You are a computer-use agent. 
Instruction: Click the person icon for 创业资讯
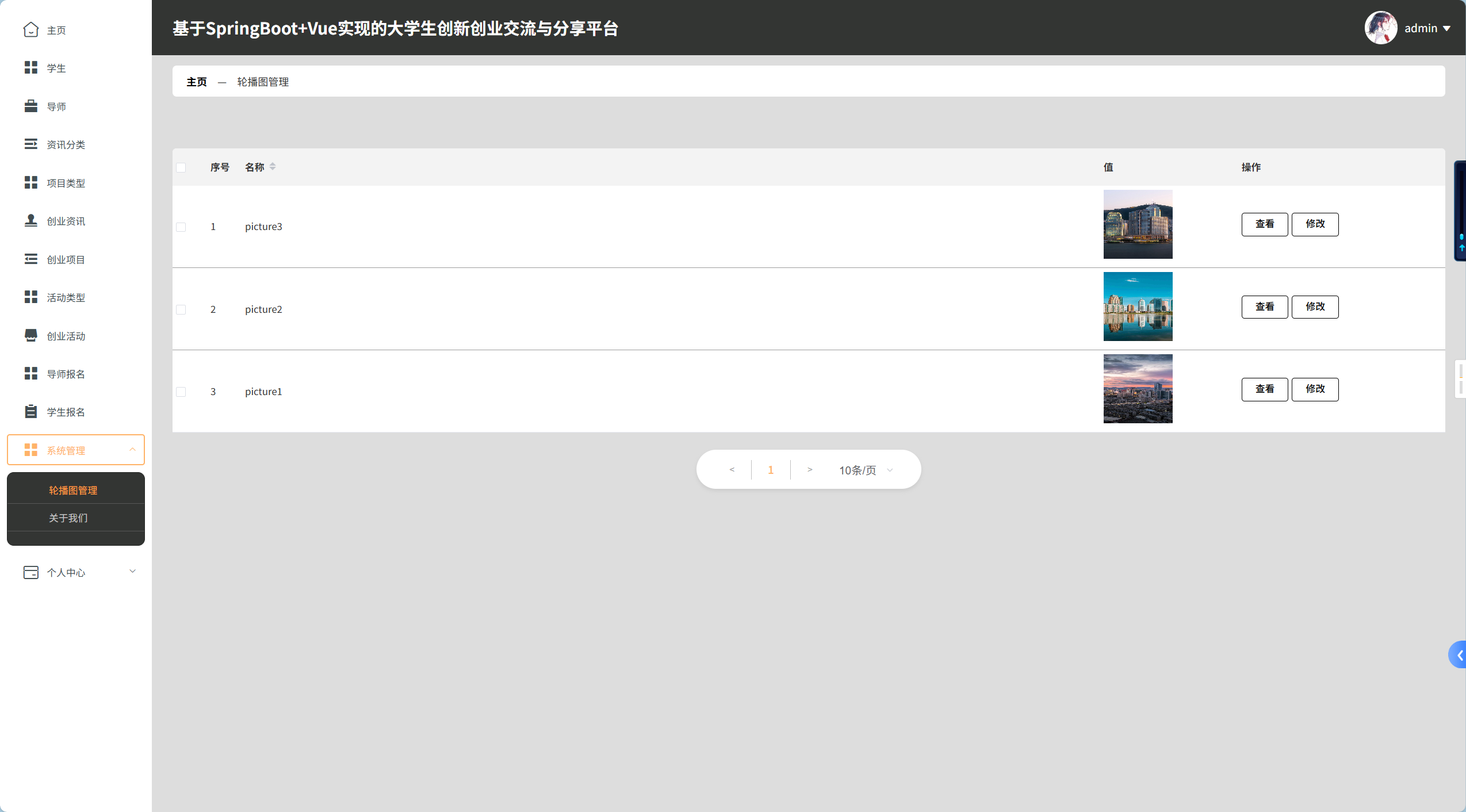pyautogui.click(x=31, y=221)
